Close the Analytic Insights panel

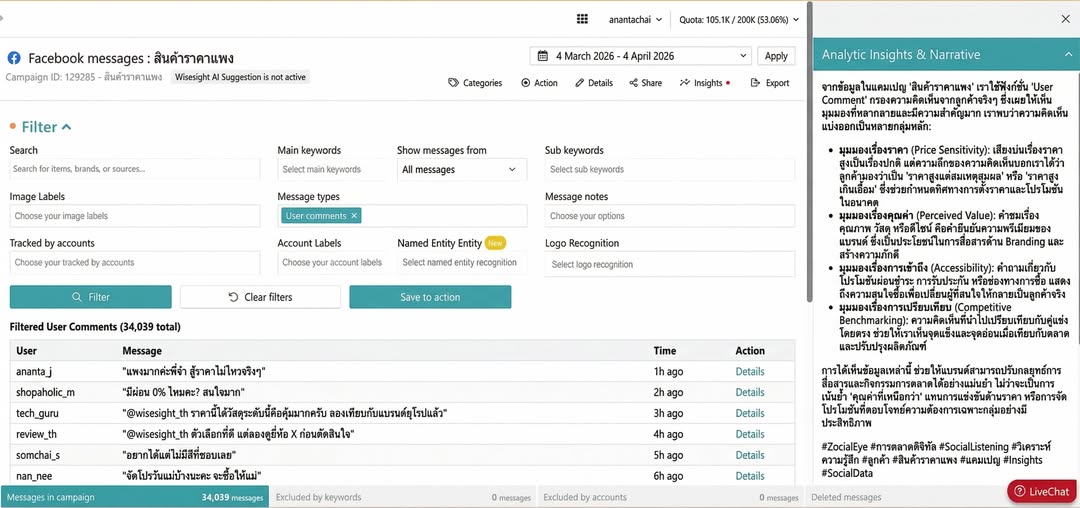point(1065,19)
